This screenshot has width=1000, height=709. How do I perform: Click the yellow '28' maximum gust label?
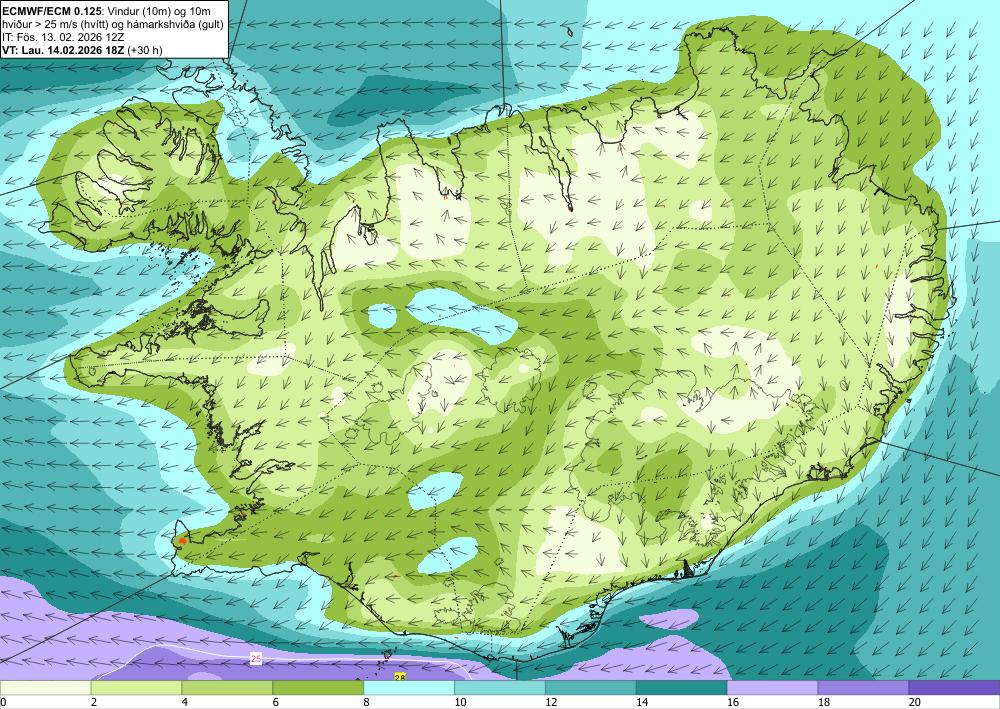coord(400,677)
